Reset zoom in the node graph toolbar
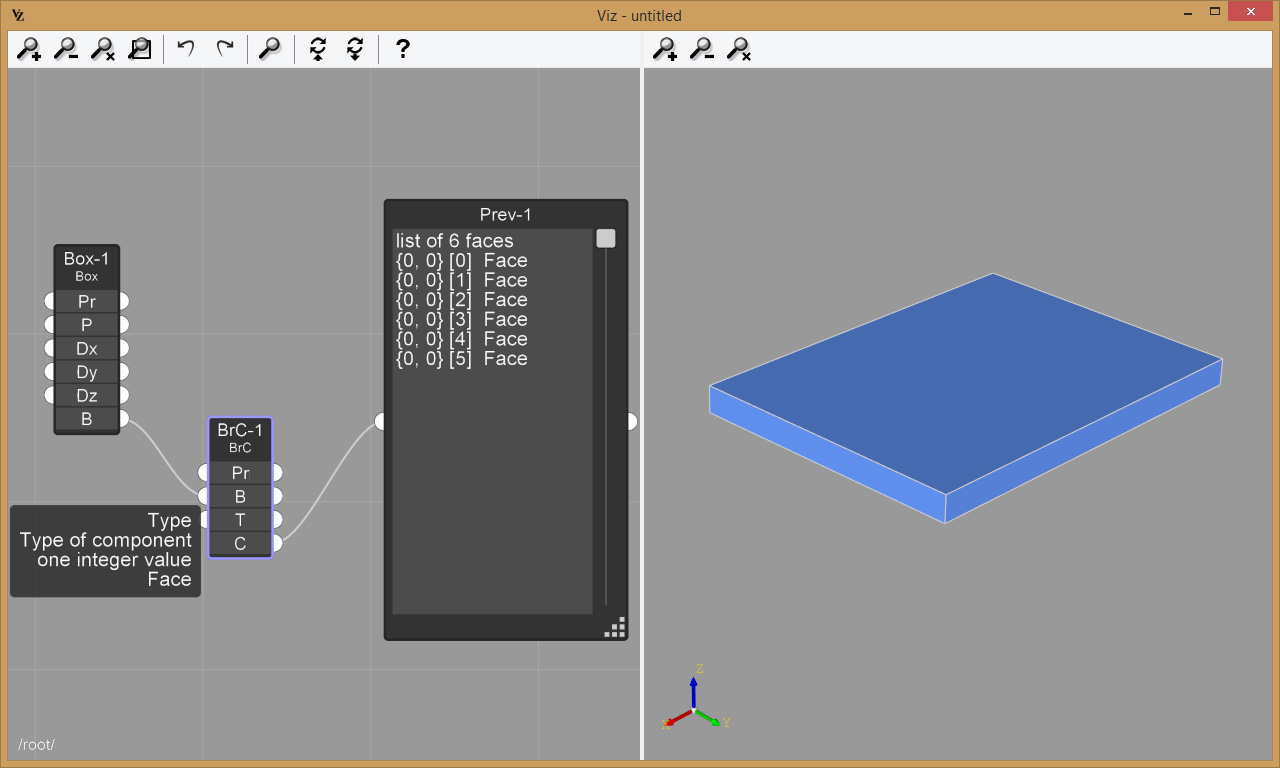Image resolution: width=1280 pixels, height=768 pixels. point(103,49)
